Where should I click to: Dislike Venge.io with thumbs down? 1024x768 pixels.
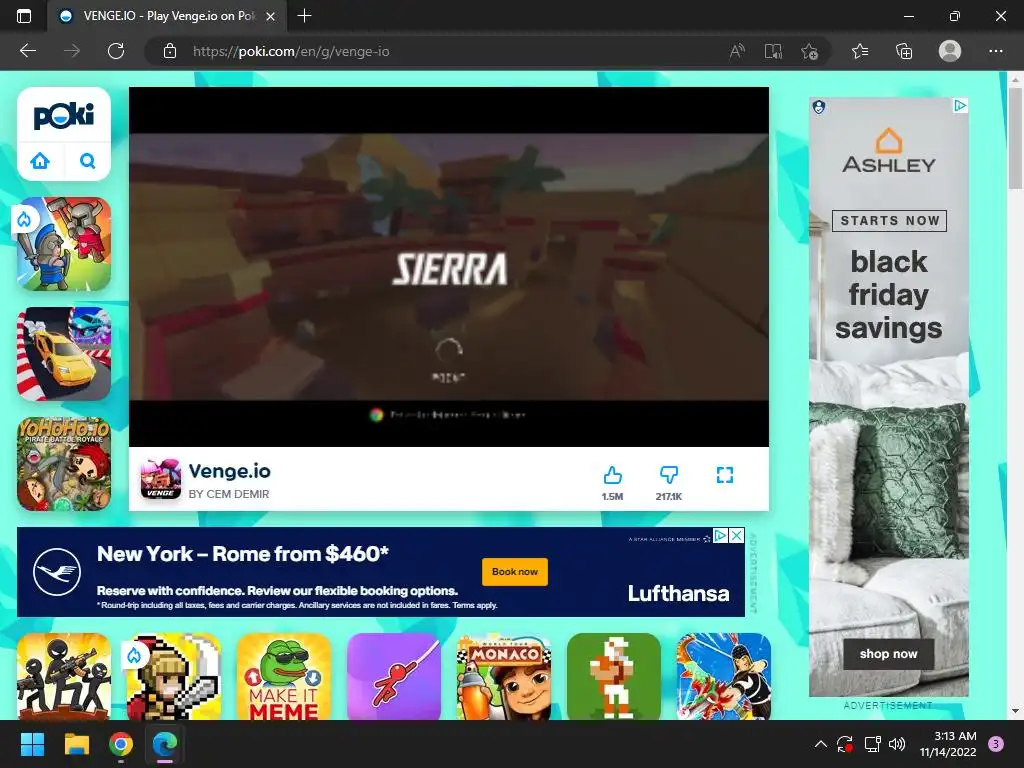tap(669, 475)
